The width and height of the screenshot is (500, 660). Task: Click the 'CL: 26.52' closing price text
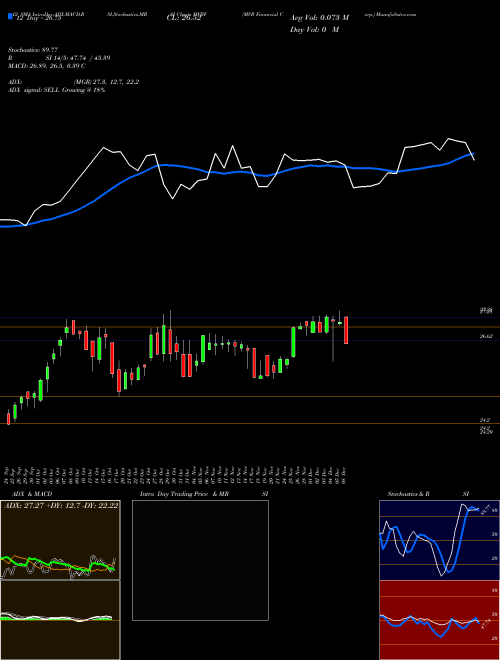point(184,18)
